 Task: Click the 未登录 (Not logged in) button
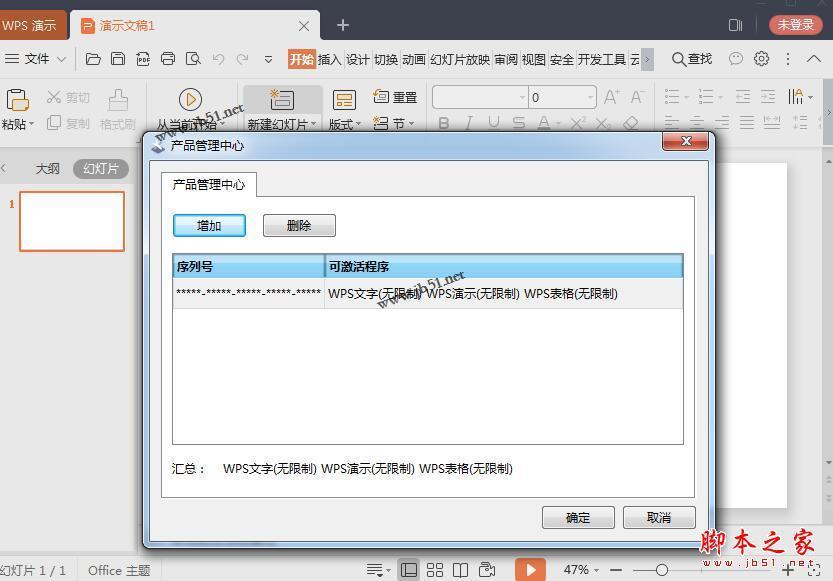click(795, 24)
